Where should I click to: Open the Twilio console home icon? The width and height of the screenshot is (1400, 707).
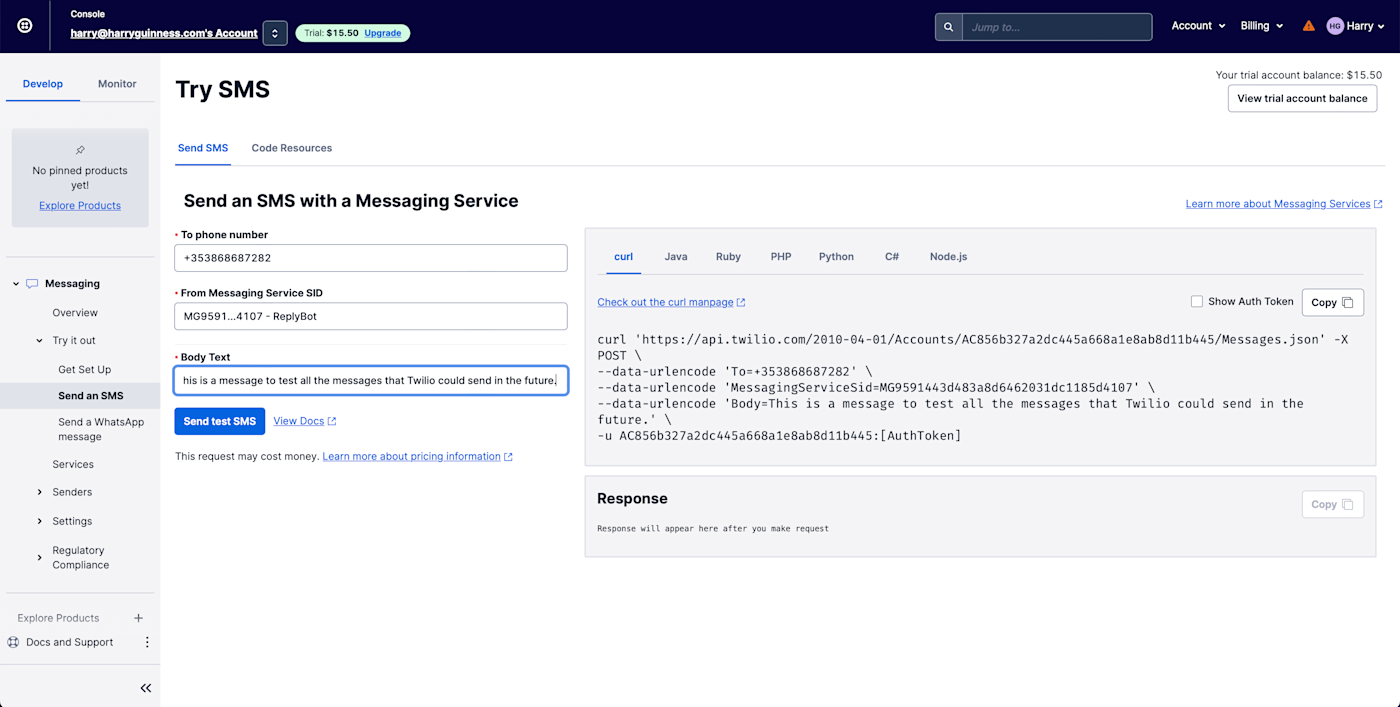click(x=25, y=26)
